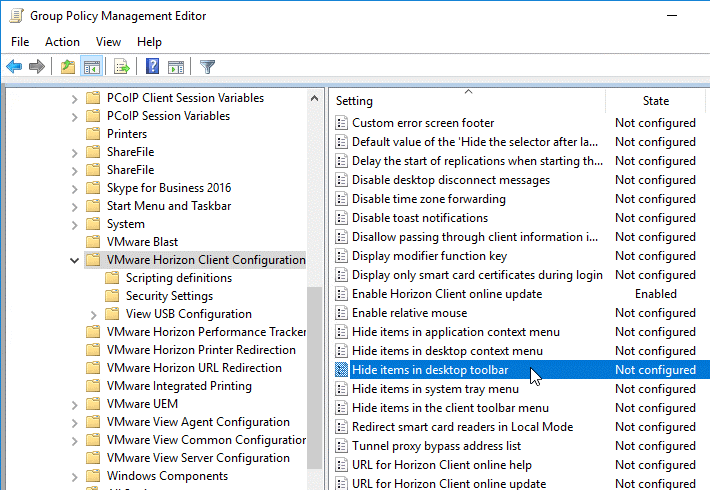Click the policy icon beside Custom error screen footer
This screenshot has width=710, height=490.
tap(341, 123)
